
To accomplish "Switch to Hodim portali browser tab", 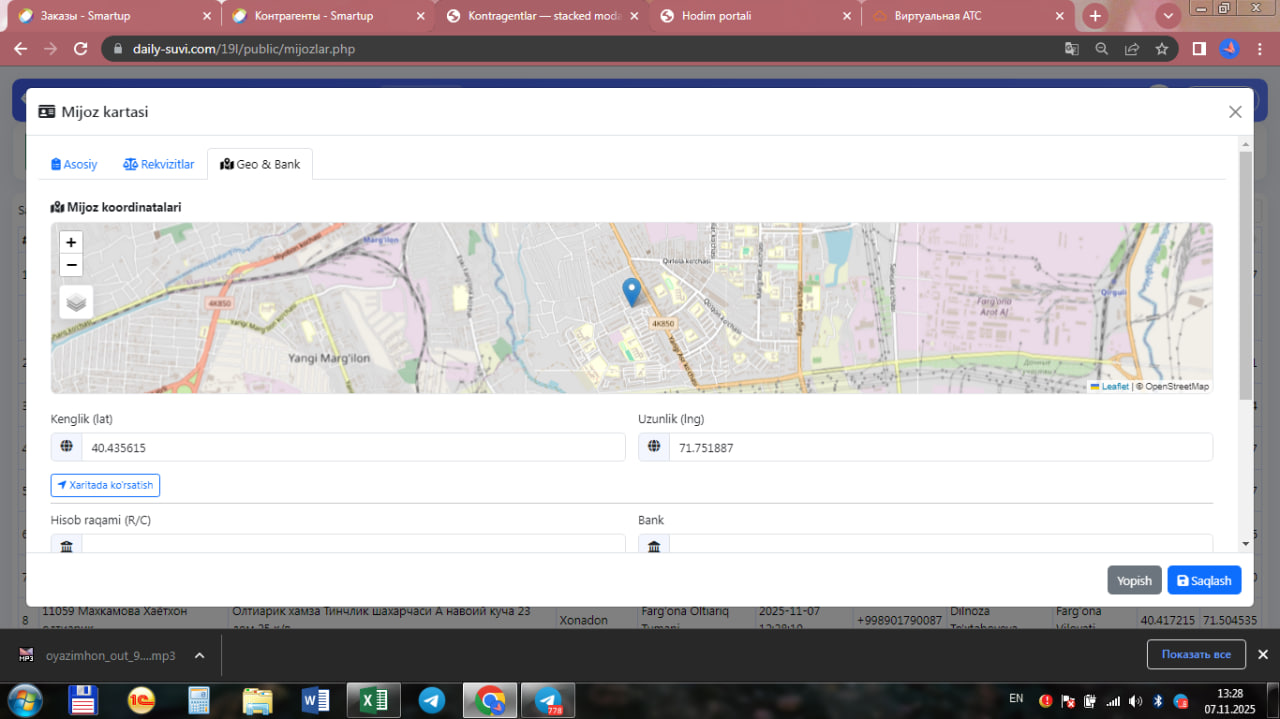I will click(752, 16).
